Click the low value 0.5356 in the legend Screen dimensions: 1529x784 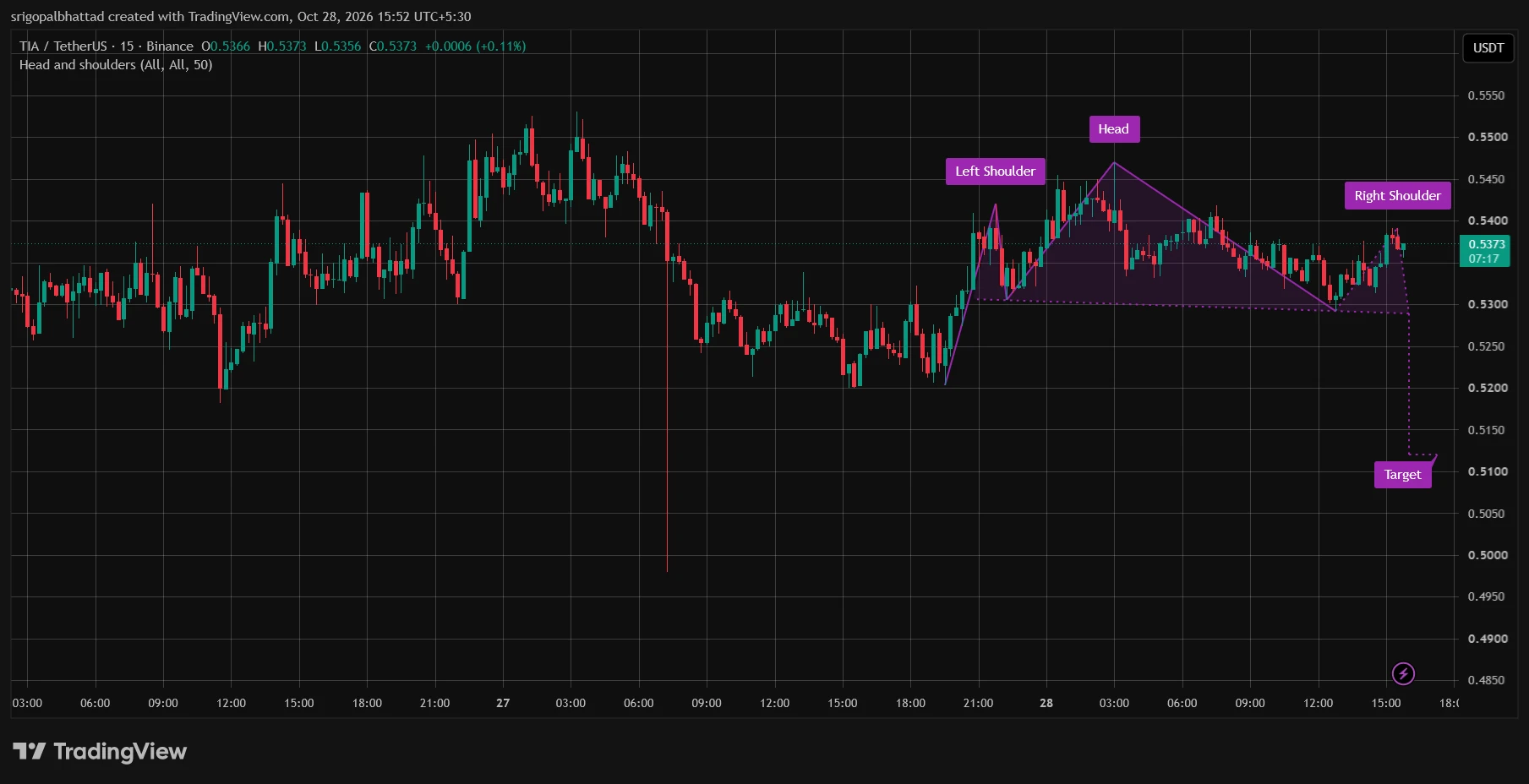(x=341, y=46)
